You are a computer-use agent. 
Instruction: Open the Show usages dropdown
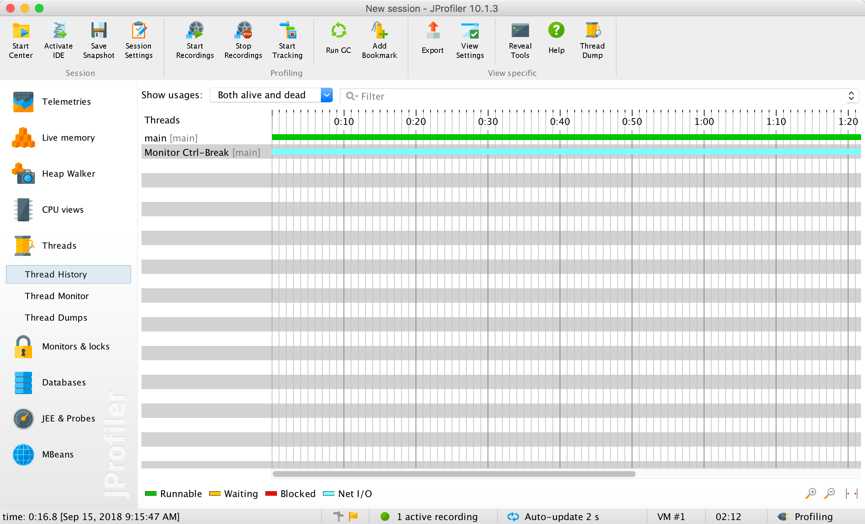click(271, 95)
